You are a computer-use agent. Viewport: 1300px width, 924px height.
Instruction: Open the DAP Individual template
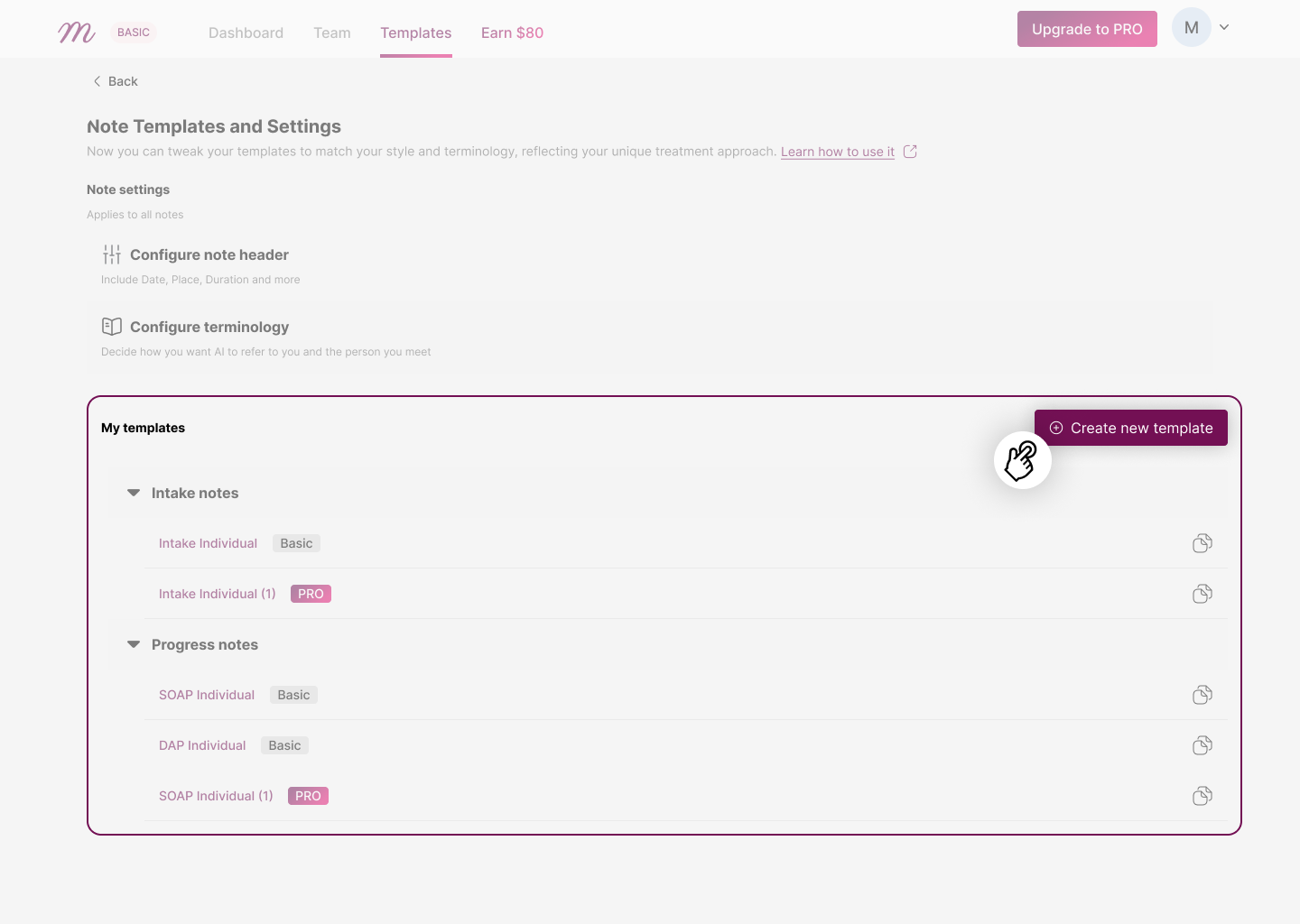click(202, 745)
